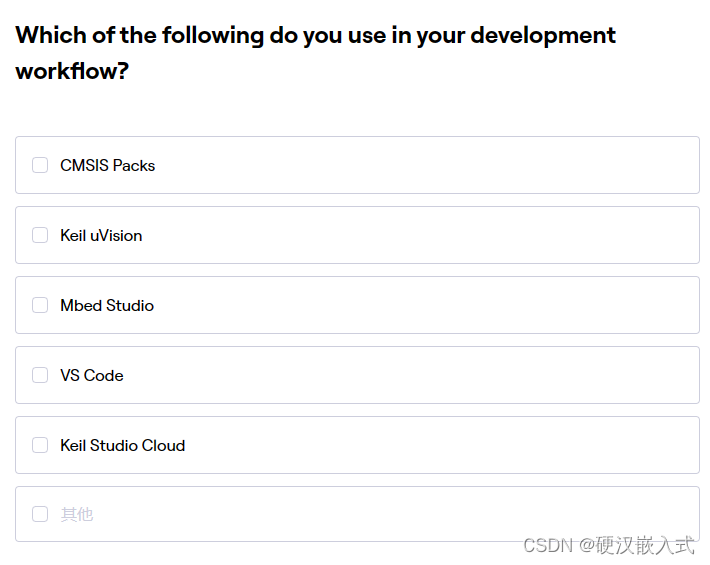Click the development workflow question heading
The width and height of the screenshot is (710, 565).
pyautogui.click(x=315, y=36)
